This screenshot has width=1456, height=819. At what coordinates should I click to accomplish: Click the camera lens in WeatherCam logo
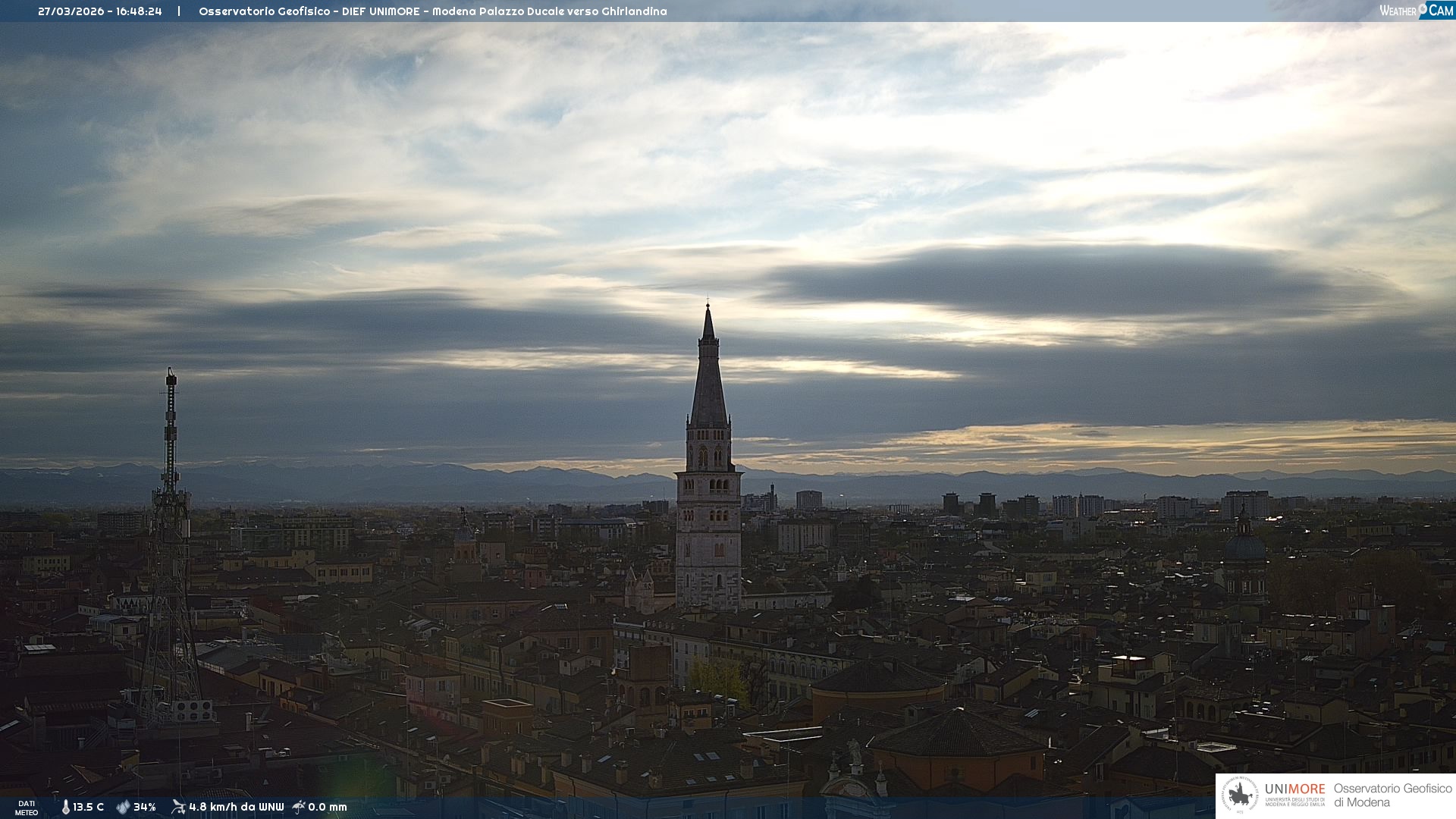[x=1423, y=9]
